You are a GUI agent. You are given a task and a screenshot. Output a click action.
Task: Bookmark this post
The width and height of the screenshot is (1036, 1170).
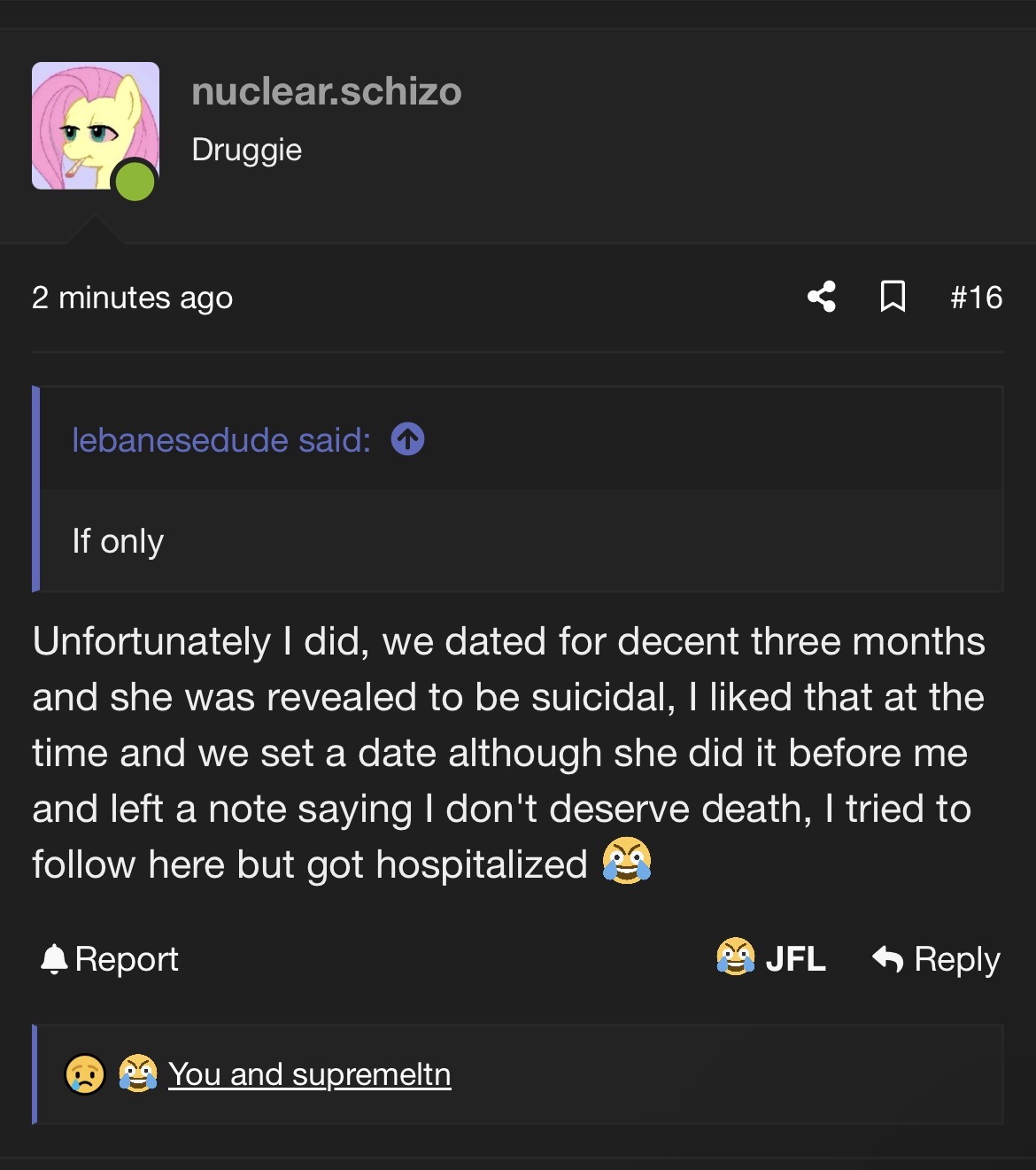pyautogui.click(x=893, y=297)
